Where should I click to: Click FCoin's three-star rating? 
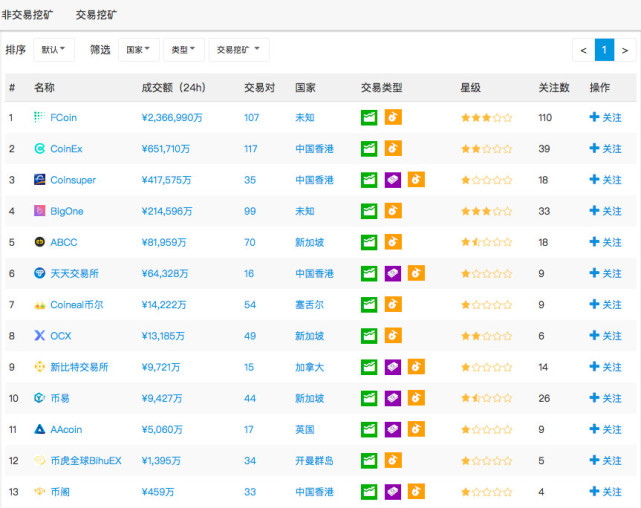coord(486,118)
